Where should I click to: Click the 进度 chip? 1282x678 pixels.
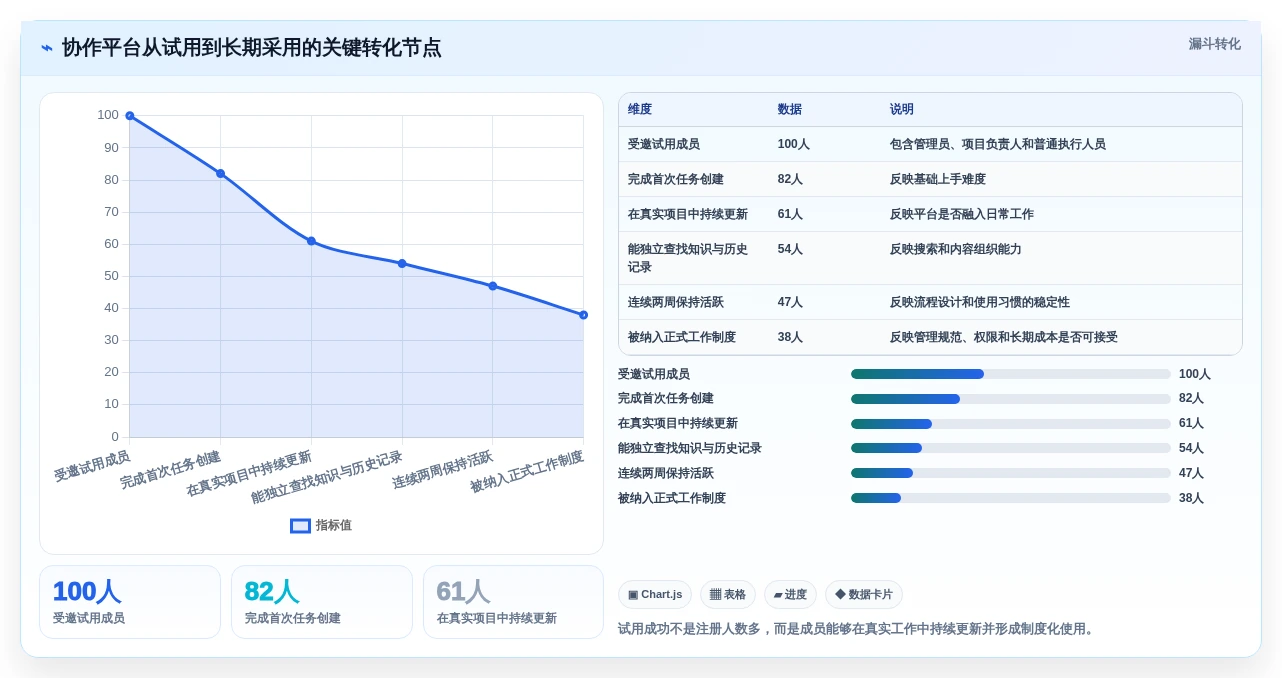click(790, 594)
